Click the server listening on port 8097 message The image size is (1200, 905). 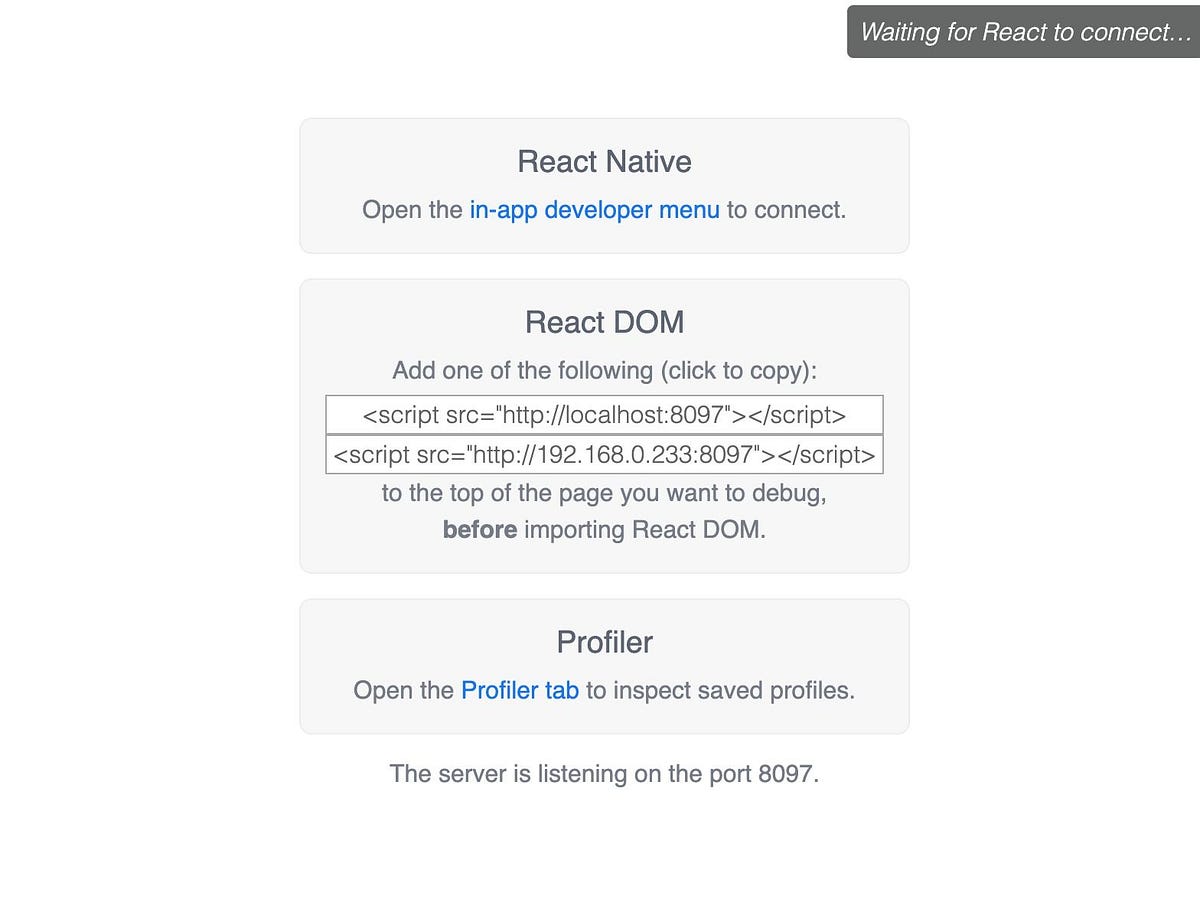click(604, 773)
